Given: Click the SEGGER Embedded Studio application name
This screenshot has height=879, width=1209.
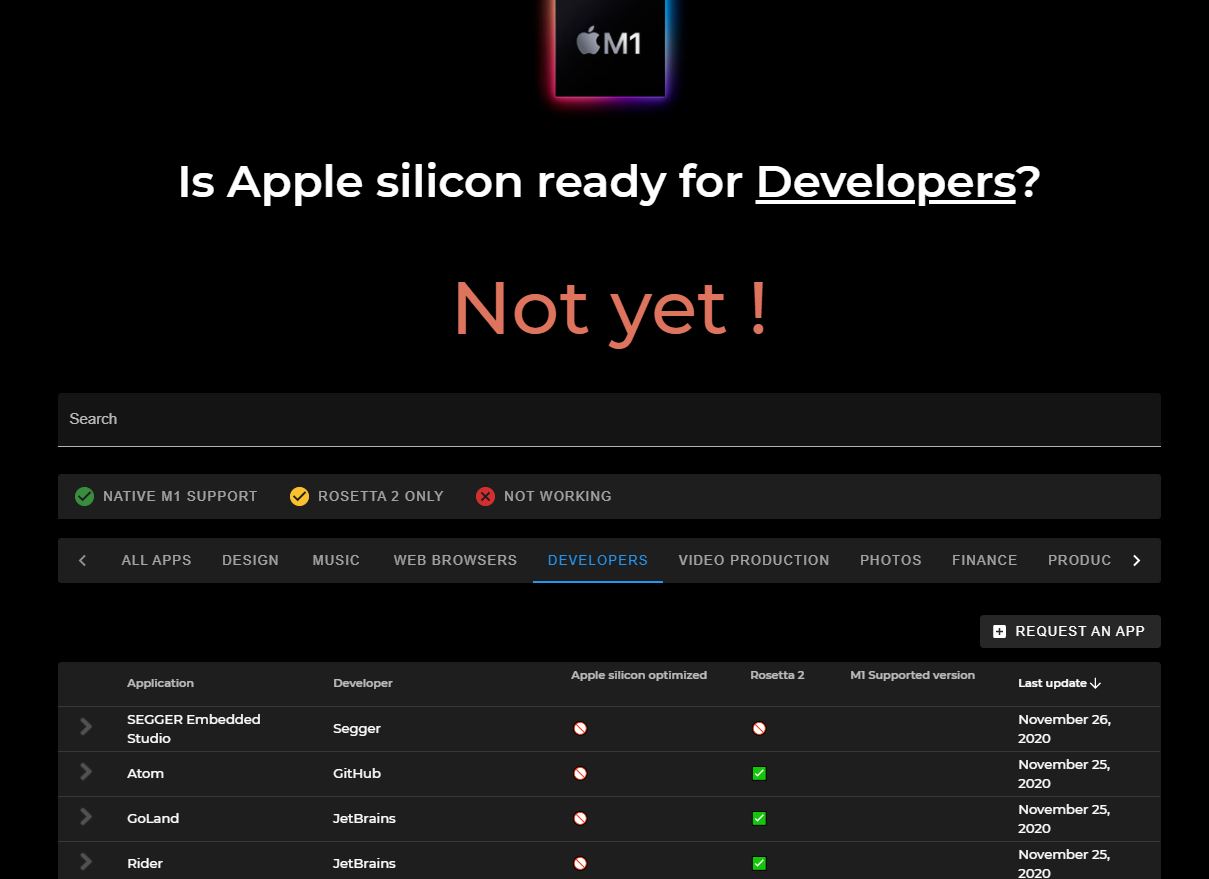Looking at the screenshot, I should tap(194, 728).
